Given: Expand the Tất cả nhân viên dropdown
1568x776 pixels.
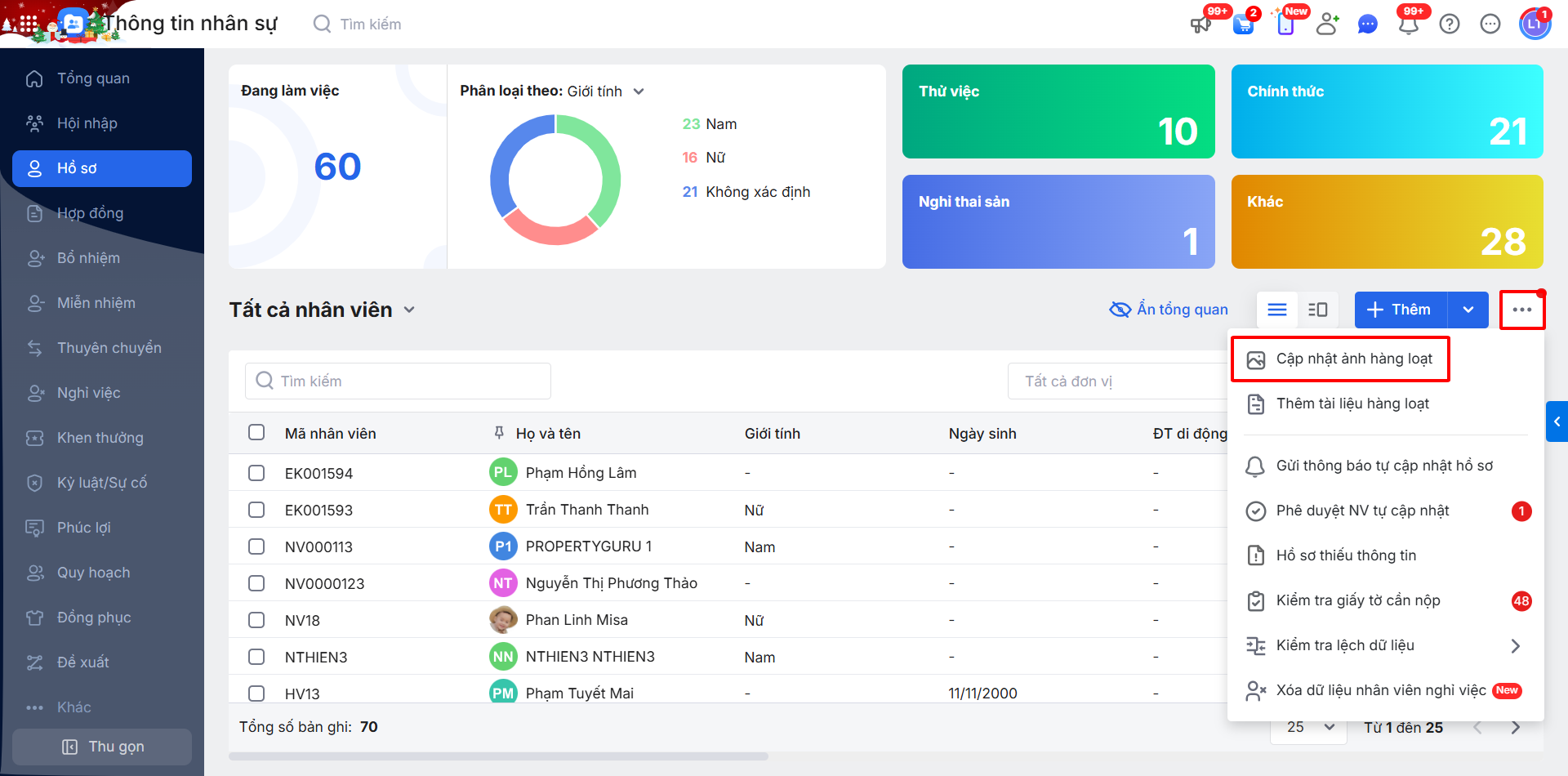Looking at the screenshot, I should (x=409, y=310).
